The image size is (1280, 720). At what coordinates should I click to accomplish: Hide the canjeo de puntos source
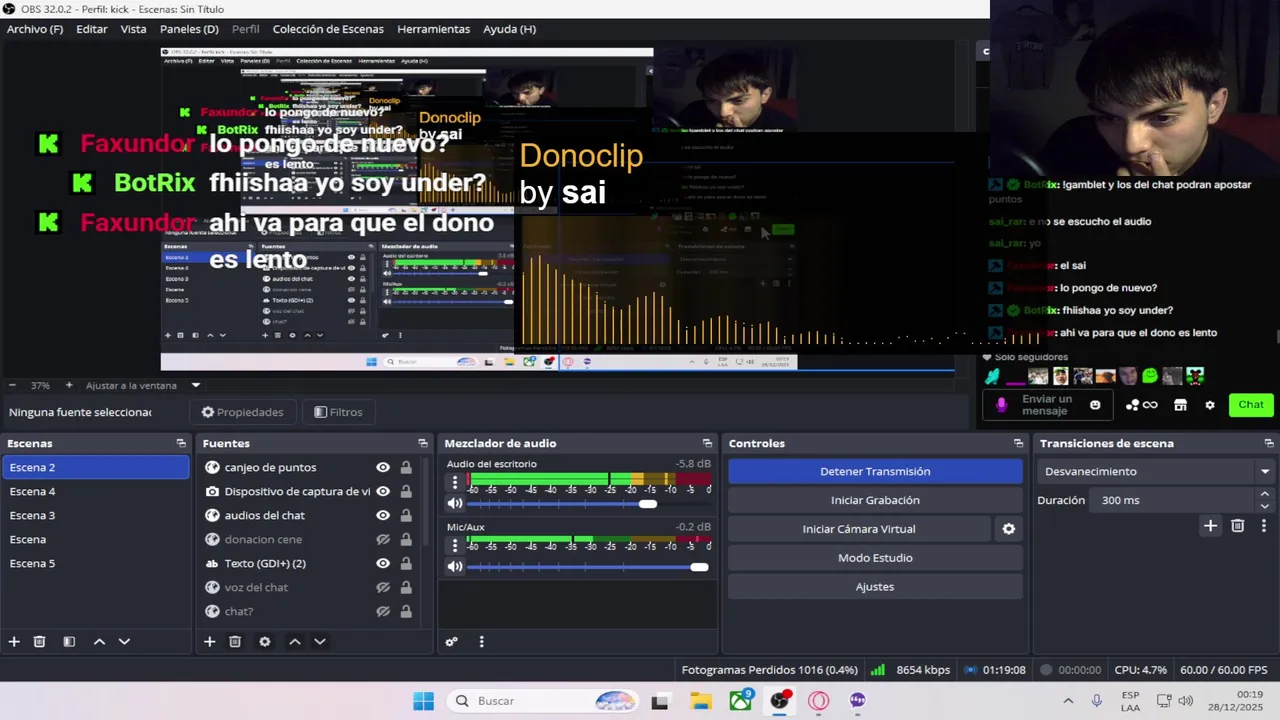click(x=383, y=467)
